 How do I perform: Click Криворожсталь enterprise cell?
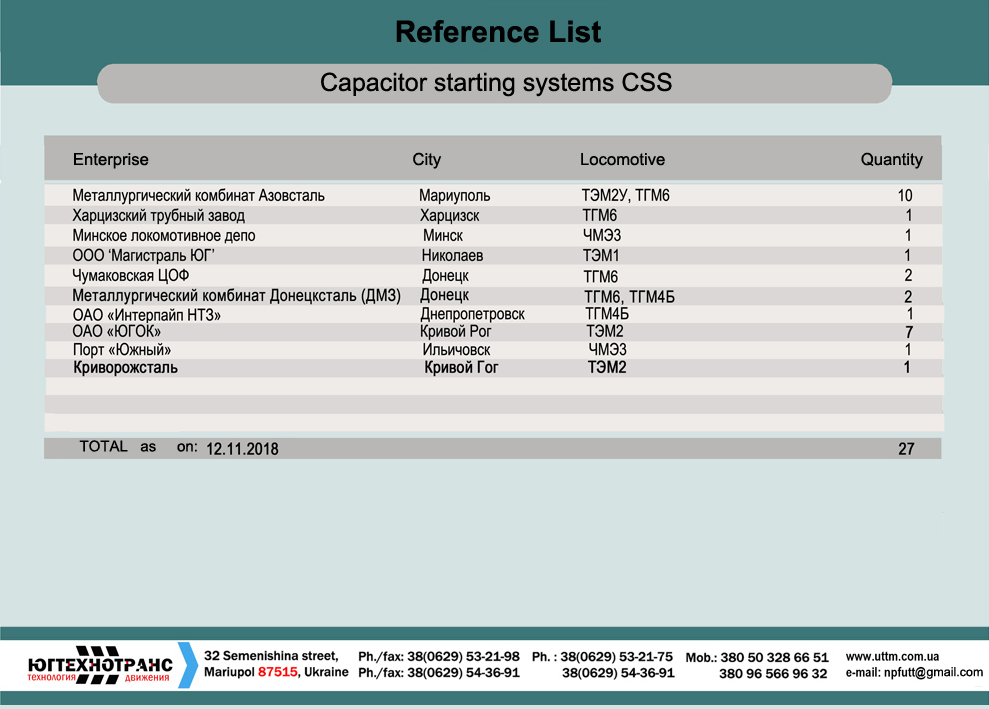(126, 368)
